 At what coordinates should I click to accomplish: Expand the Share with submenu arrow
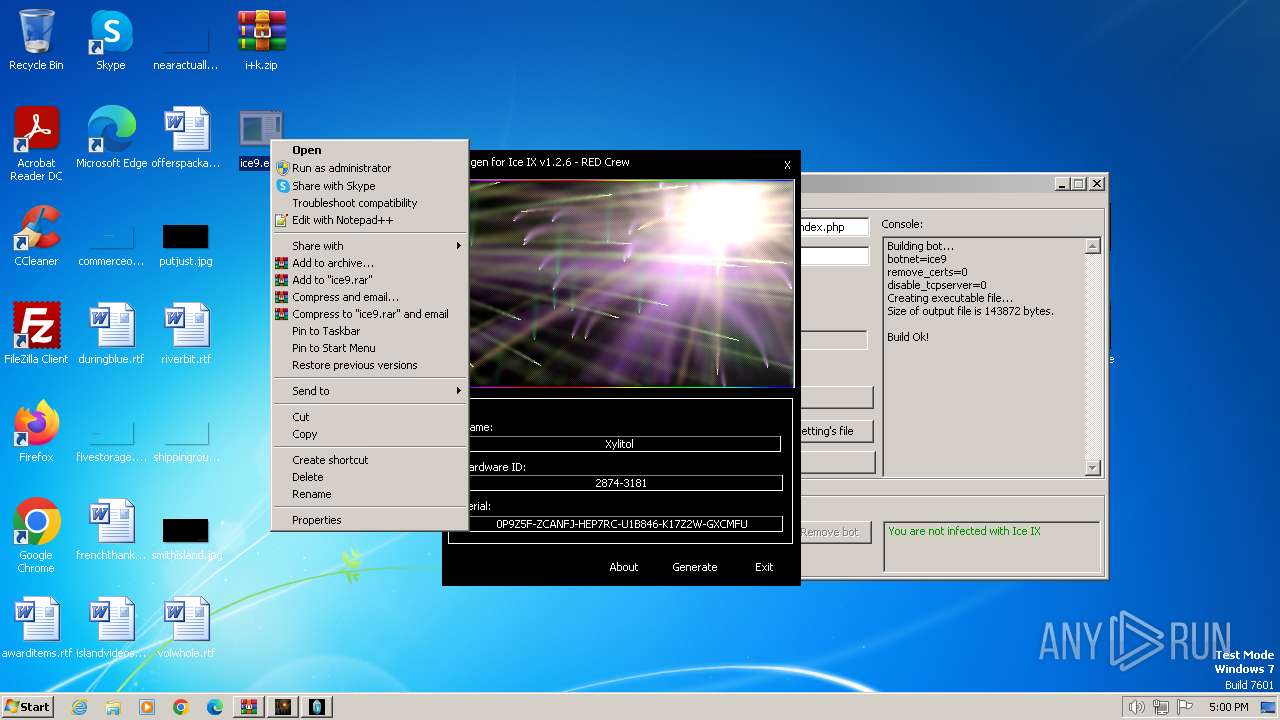(459, 246)
